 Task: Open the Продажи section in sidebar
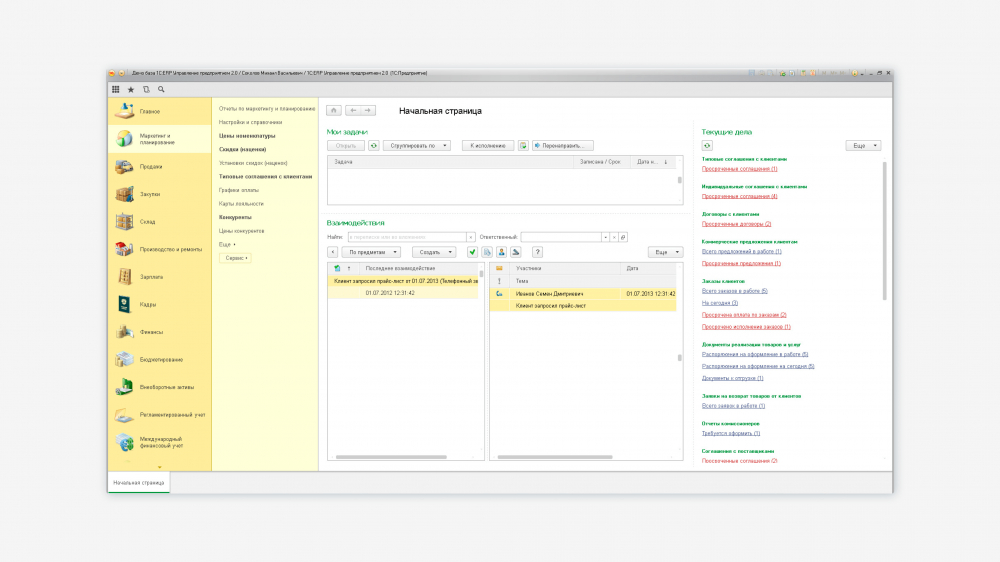[150, 167]
